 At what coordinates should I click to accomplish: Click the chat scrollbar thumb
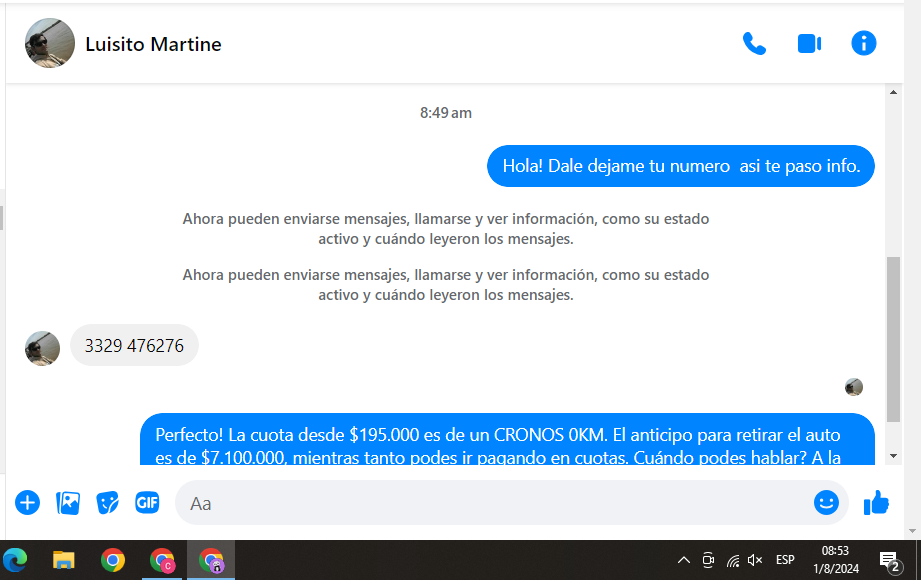(x=893, y=339)
